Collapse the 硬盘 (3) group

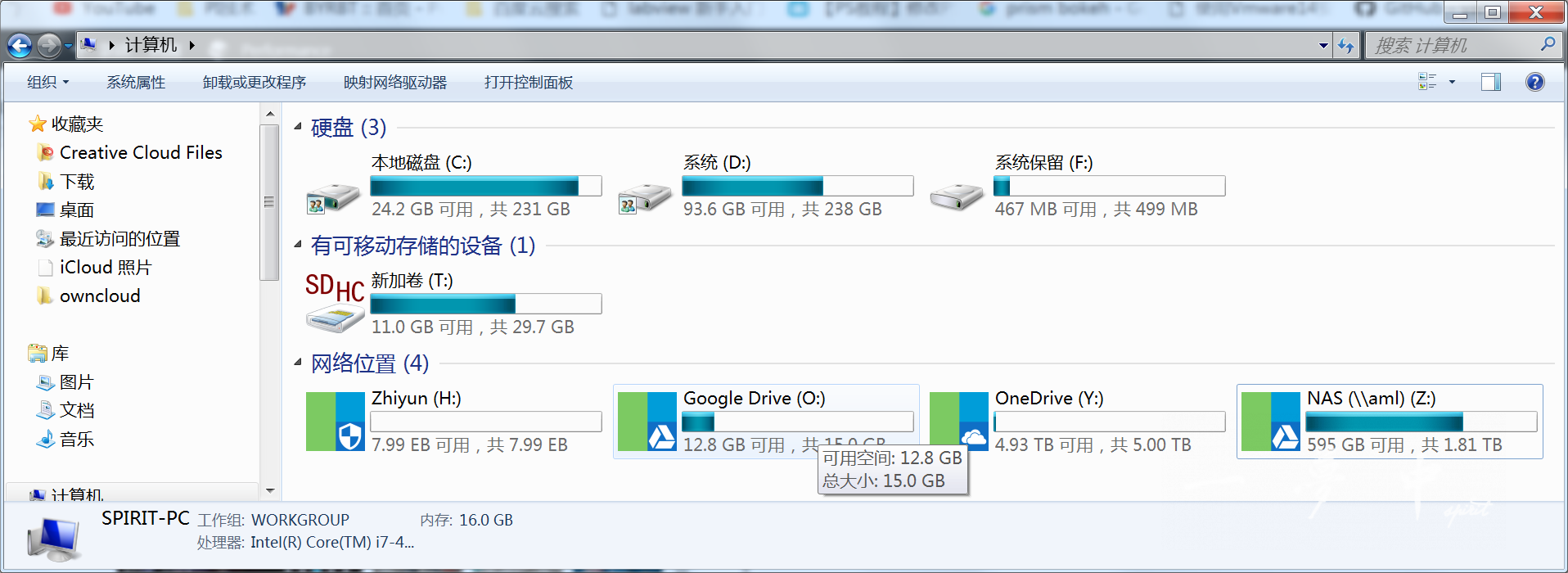click(x=298, y=127)
